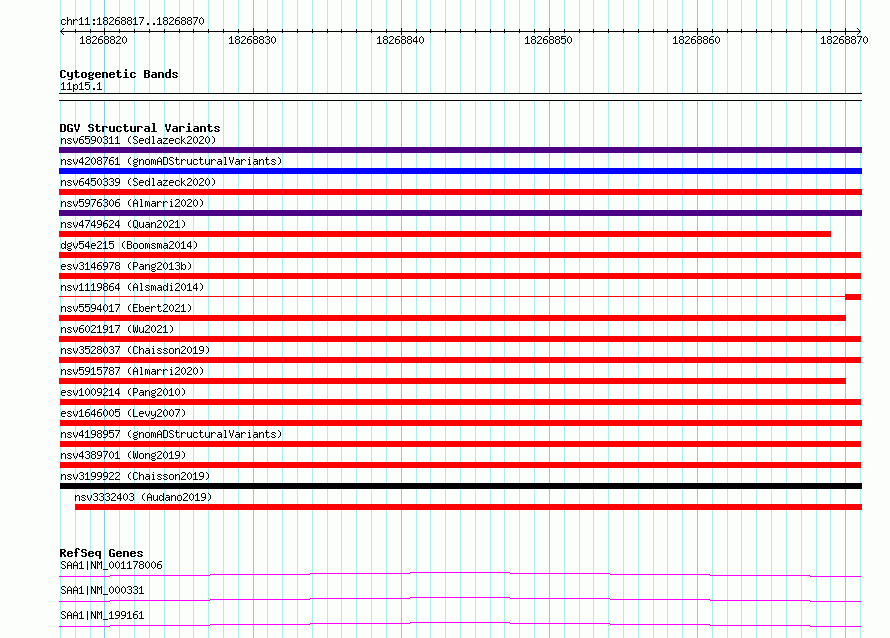Select variant label nsv6450339 (Sedlazeck2020)

coord(138,182)
